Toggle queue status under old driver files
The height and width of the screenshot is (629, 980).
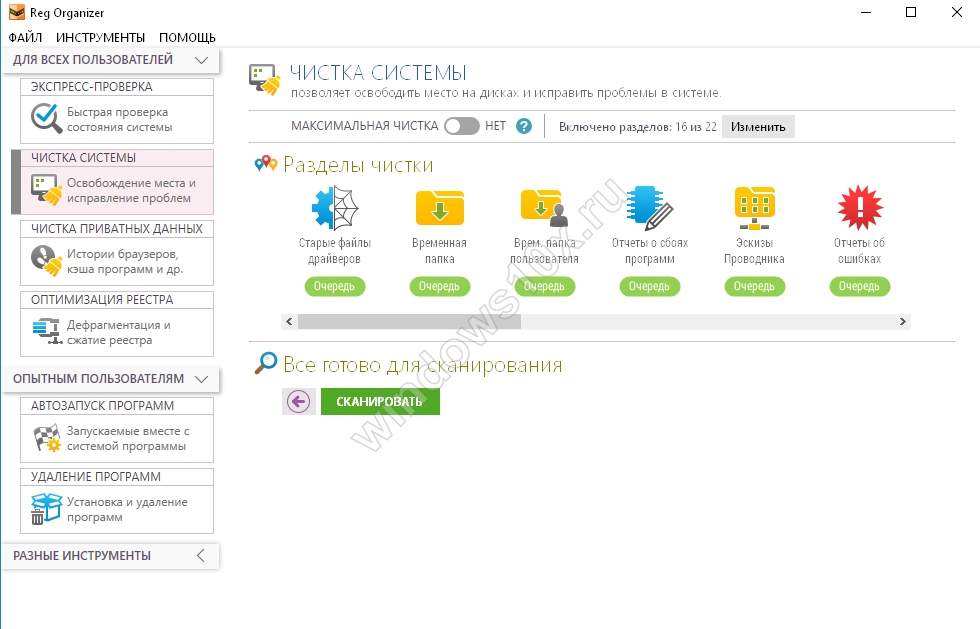click(335, 287)
